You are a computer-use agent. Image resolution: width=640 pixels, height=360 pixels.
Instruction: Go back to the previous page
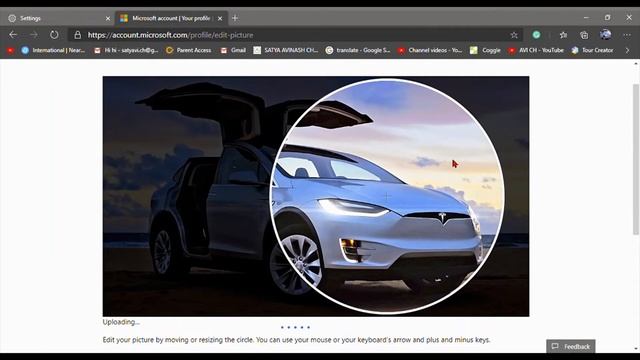pos(13,35)
